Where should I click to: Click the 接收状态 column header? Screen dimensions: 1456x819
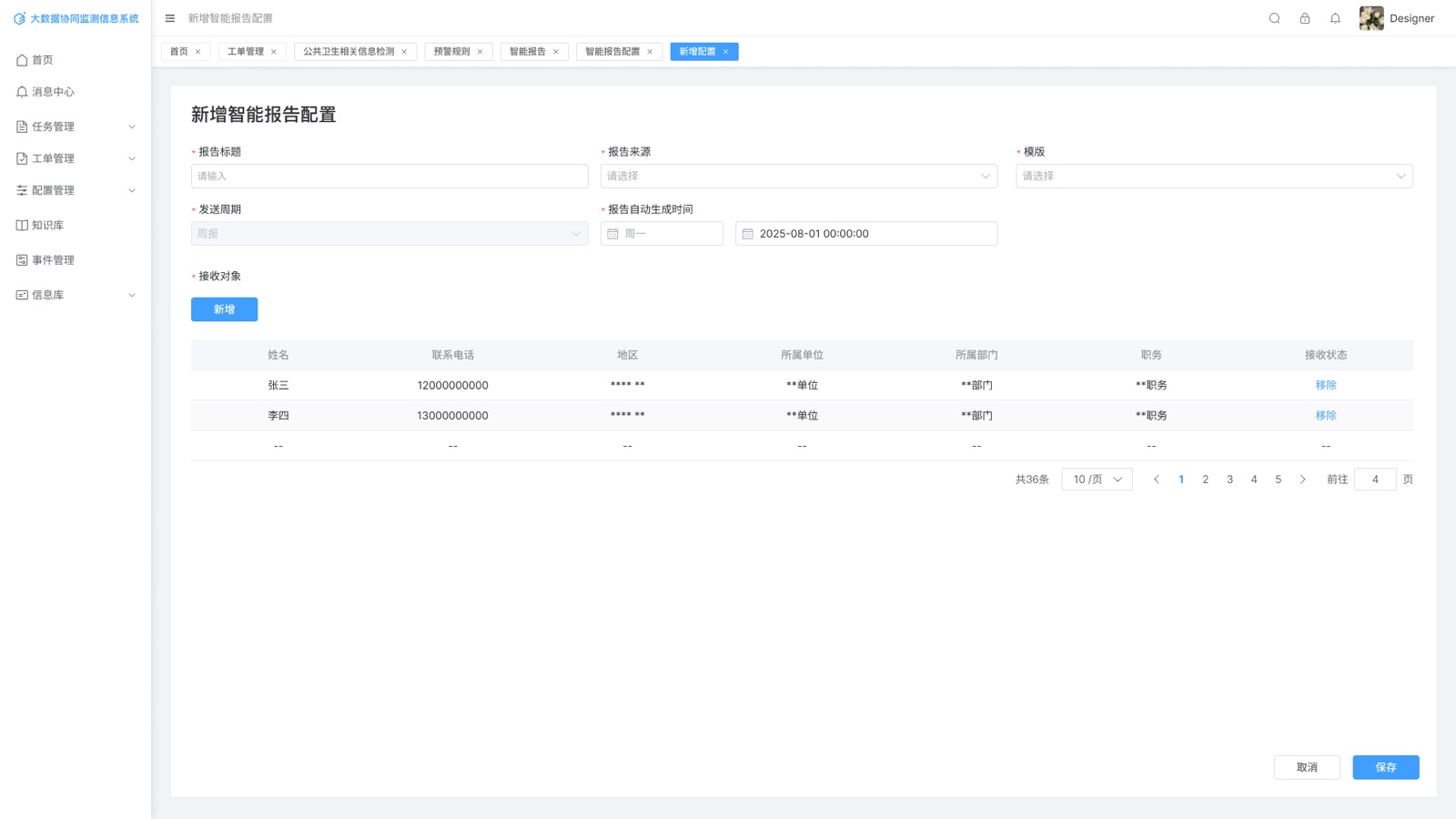click(1325, 355)
